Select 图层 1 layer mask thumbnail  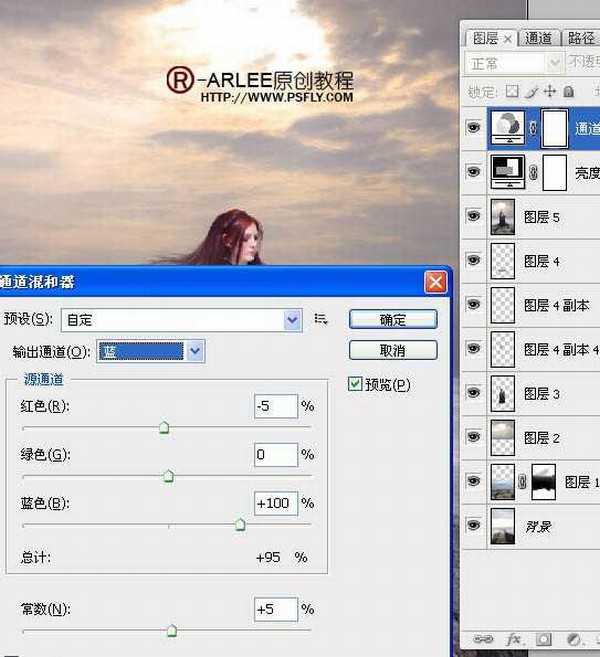pos(543,482)
